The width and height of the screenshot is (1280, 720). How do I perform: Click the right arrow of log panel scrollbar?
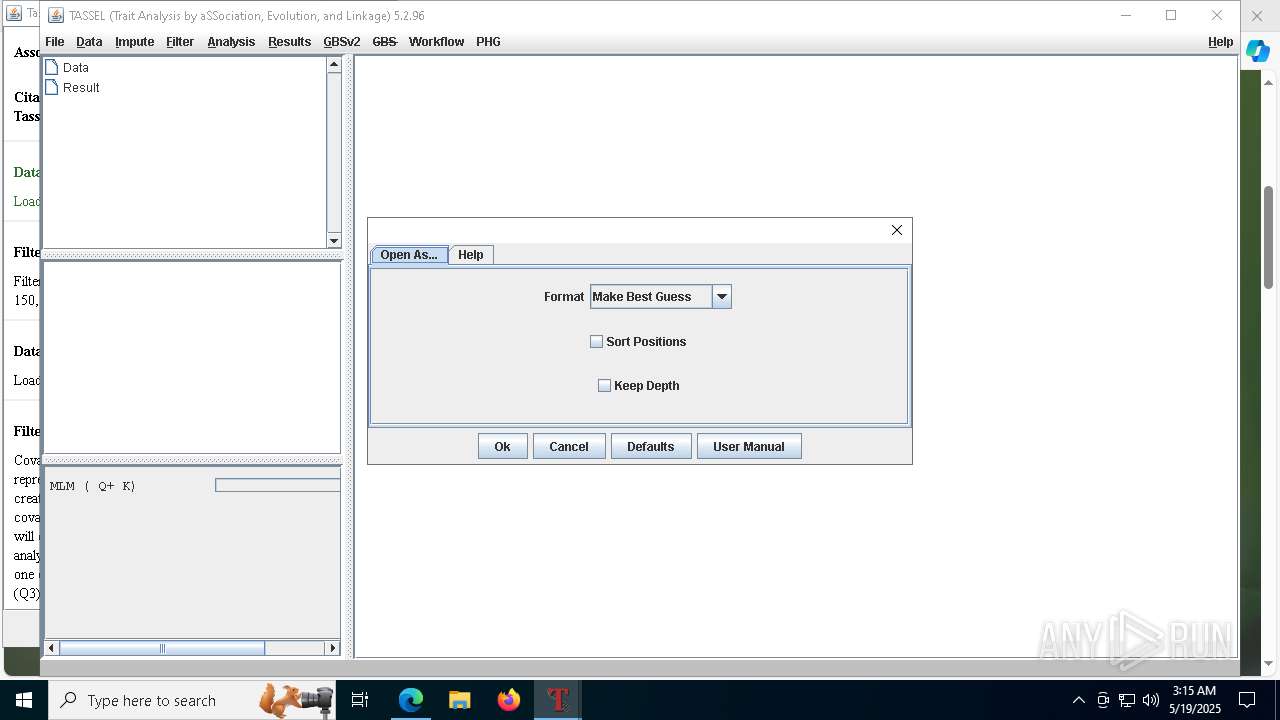tap(333, 648)
